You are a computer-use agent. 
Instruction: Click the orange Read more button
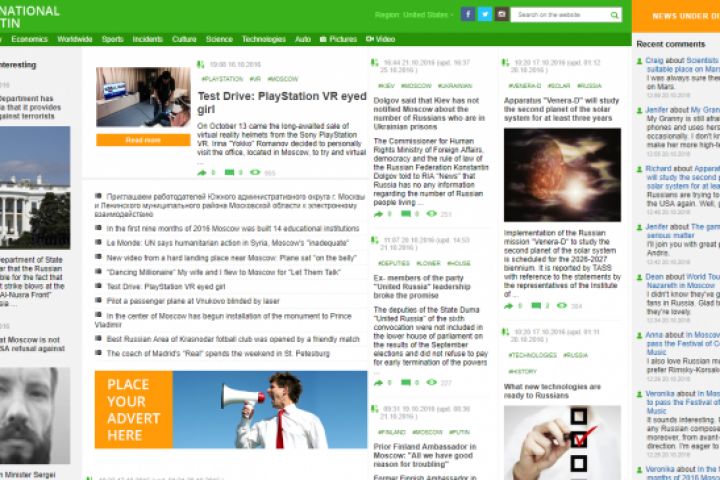coord(143,140)
